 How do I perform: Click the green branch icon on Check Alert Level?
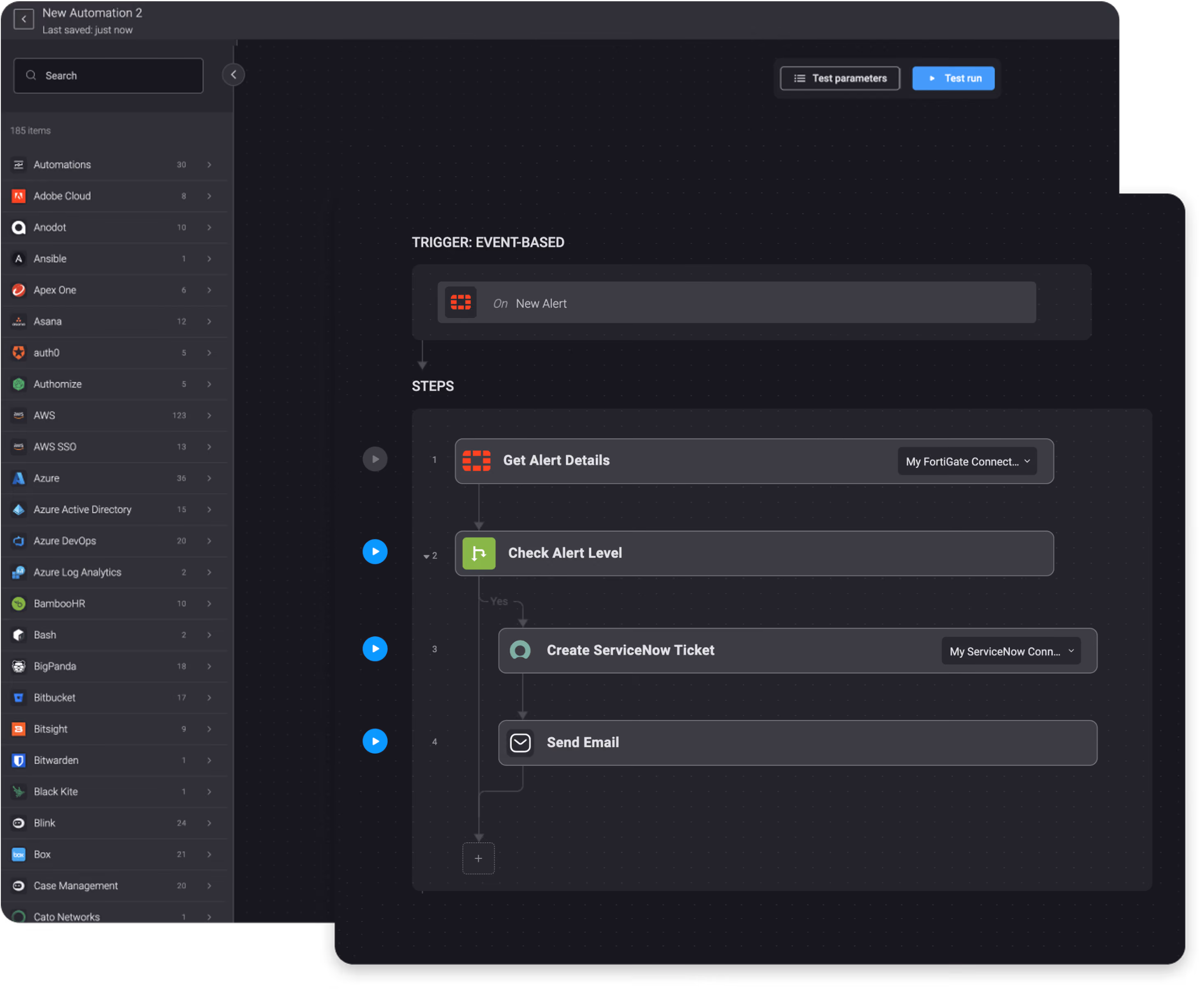click(x=479, y=554)
